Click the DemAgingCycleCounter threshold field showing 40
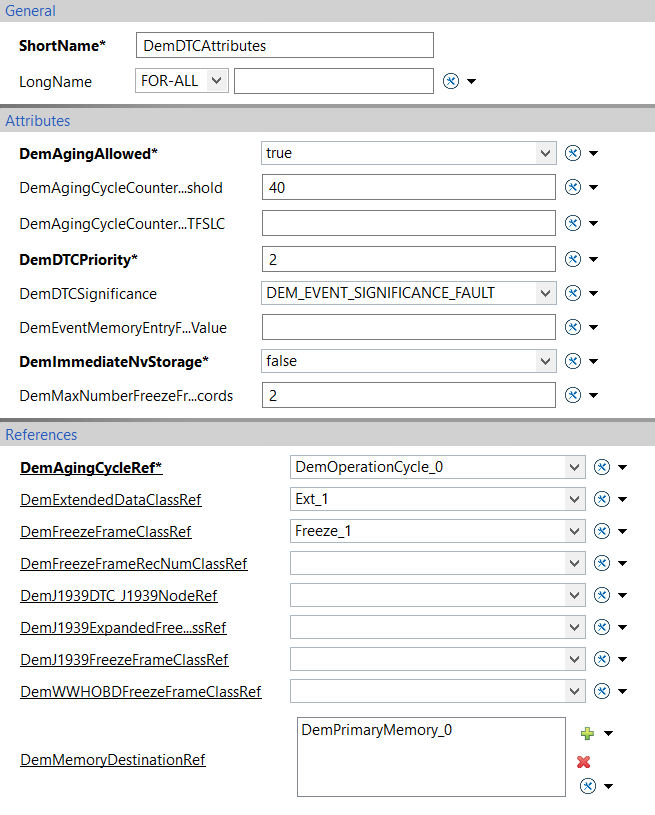Screen dimensions: 655x815 pos(409,188)
